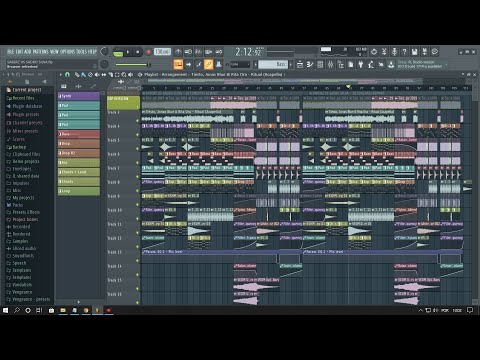Image resolution: width=480 pixels, height=360 pixels.
Task: Click the View playlist icon
Action: 300,64
